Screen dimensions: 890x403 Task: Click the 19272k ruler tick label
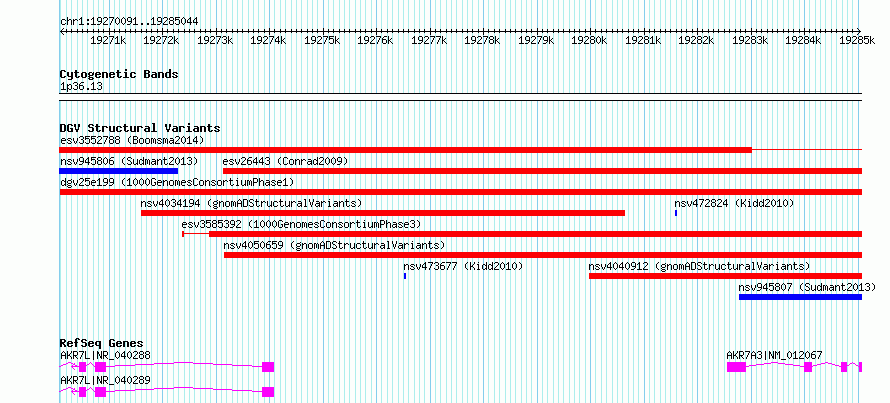[162, 40]
